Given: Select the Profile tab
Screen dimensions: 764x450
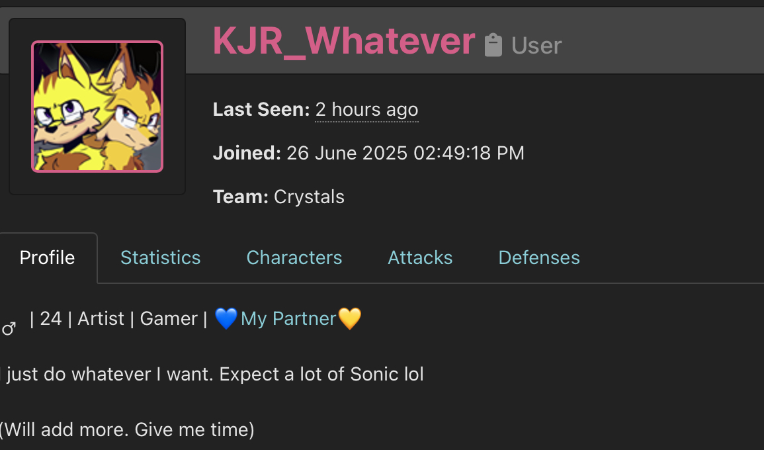Looking at the screenshot, I should point(47,258).
